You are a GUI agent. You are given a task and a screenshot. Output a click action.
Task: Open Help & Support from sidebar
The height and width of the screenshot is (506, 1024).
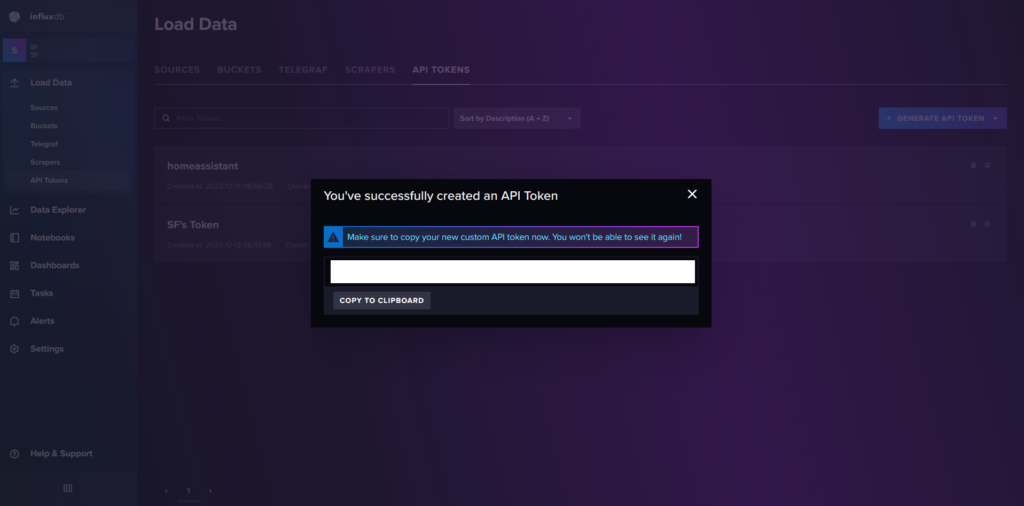(x=61, y=454)
